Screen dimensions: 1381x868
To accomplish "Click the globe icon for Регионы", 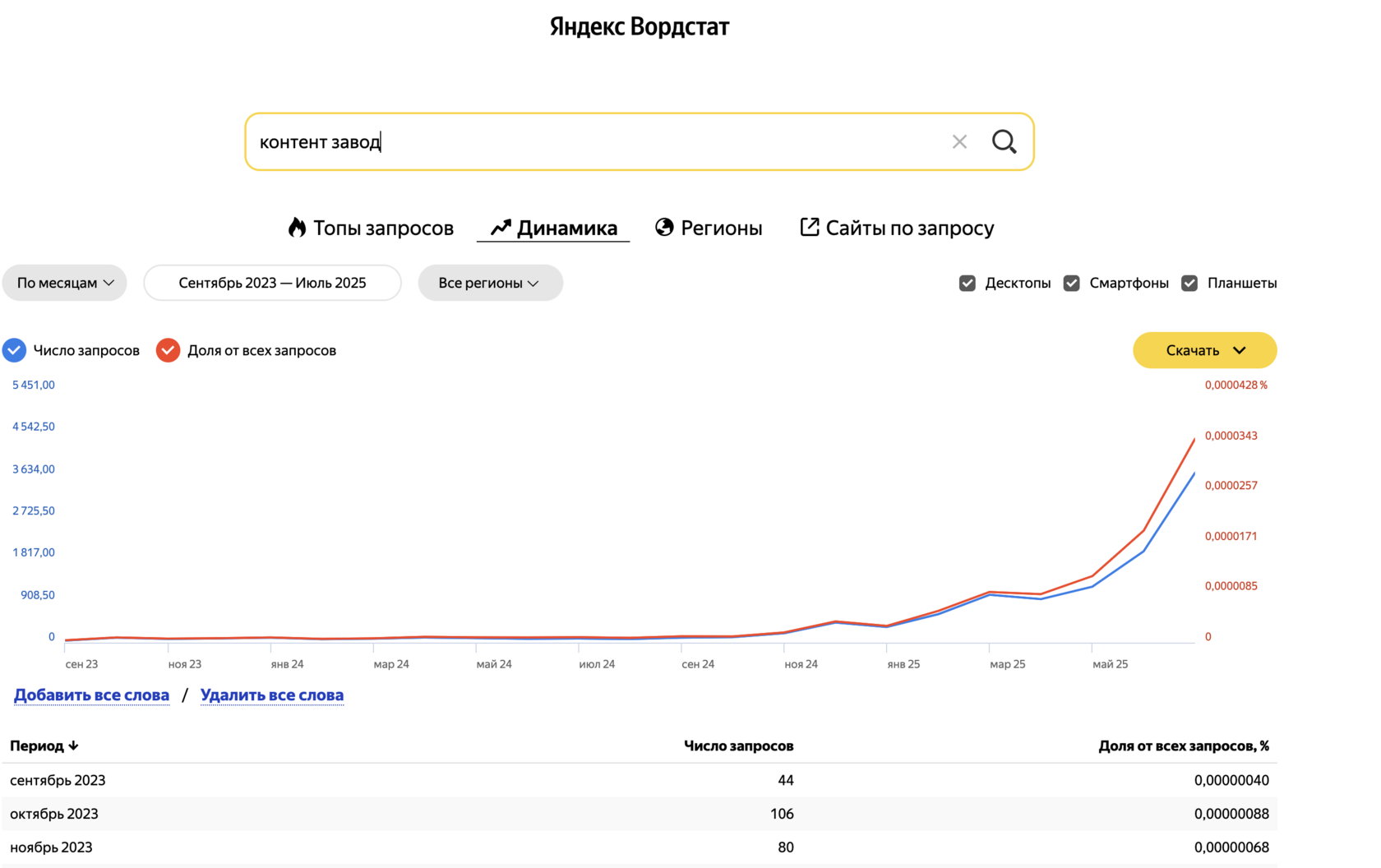I will click(x=664, y=227).
